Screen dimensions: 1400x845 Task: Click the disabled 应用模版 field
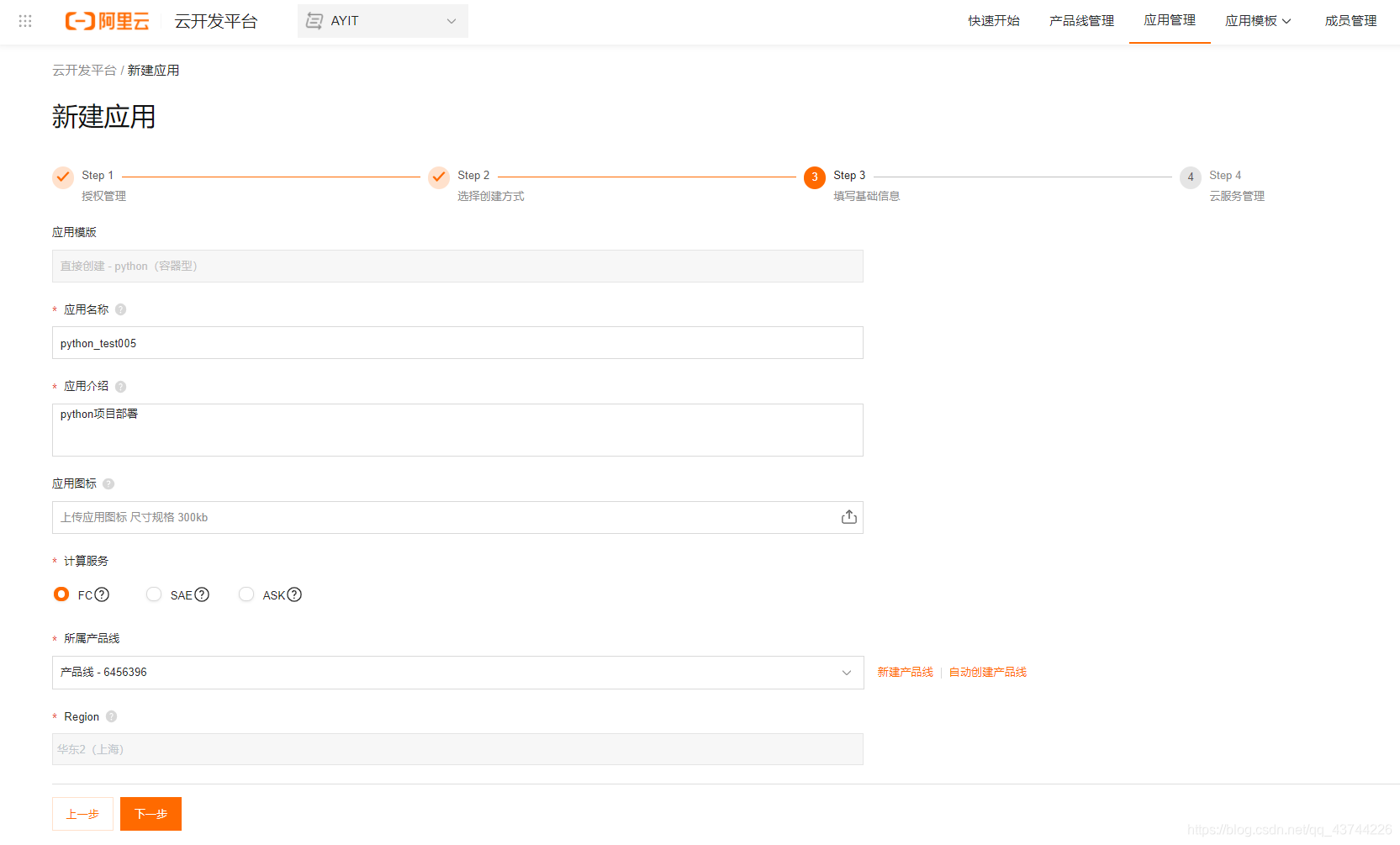coord(457,266)
